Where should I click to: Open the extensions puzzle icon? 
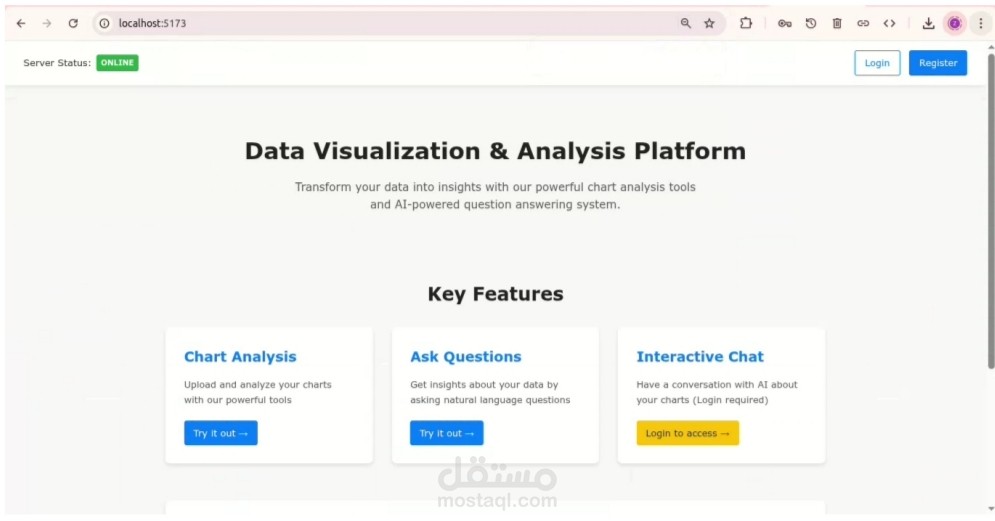[746, 23]
